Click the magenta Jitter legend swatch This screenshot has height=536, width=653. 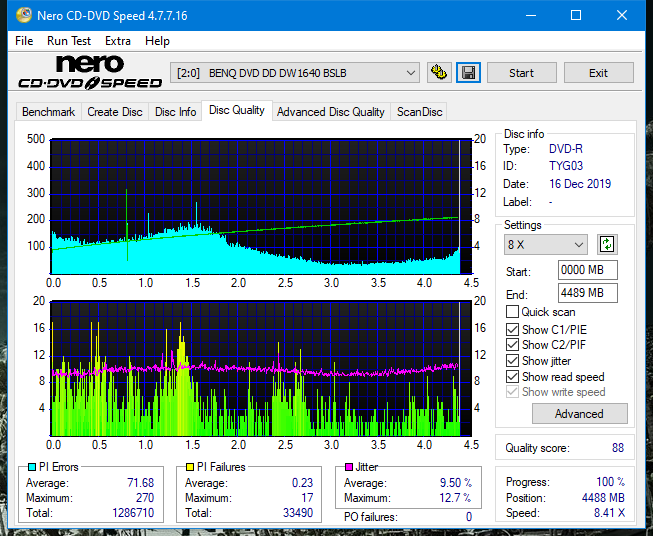pos(349,467)
